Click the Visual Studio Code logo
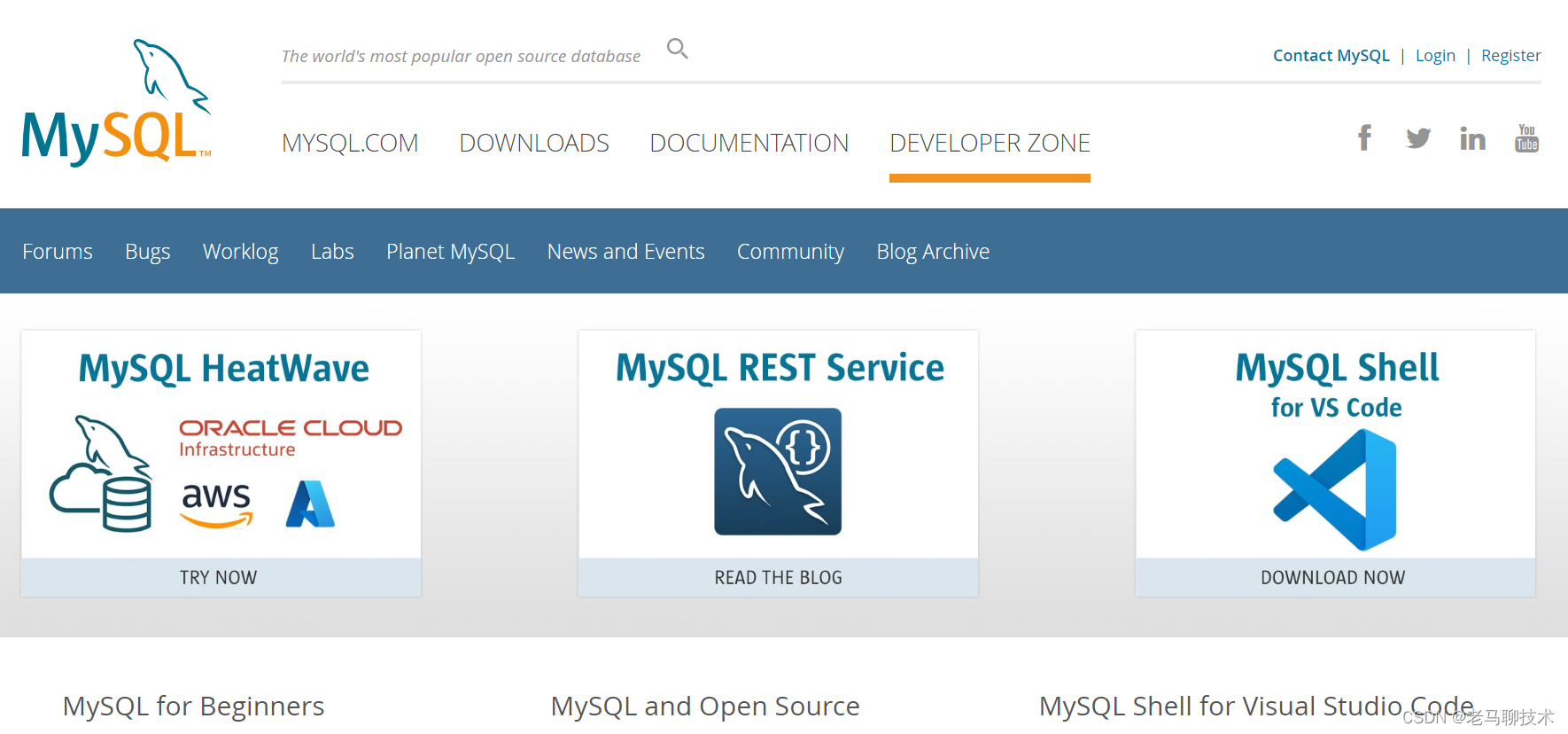The width and height of the screenshot is (1568, 734). point(1335,489)
